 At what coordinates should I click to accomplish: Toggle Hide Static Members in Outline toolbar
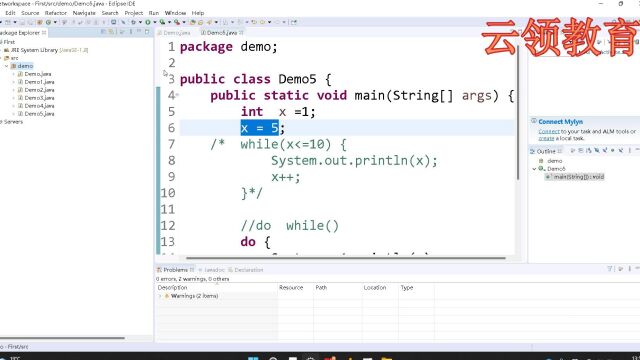click(x=604, y=151)
